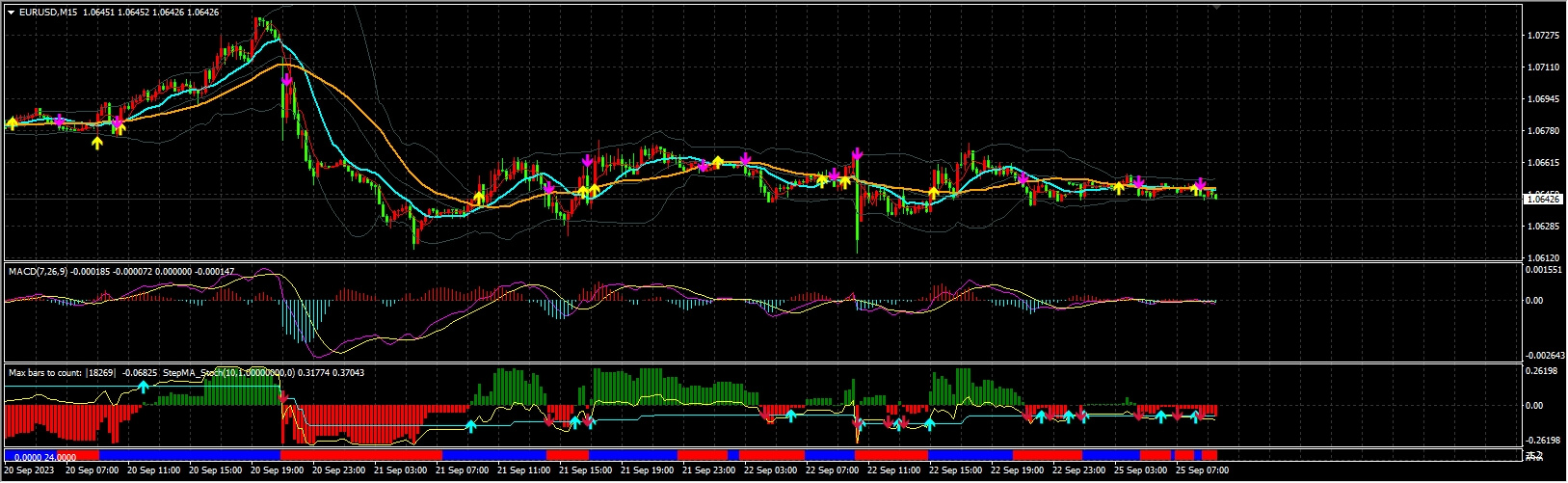Click the 25 Sep 07:00 label on the time axis
This screenshot has width=1568, height=483.
tap(1203, 471)
